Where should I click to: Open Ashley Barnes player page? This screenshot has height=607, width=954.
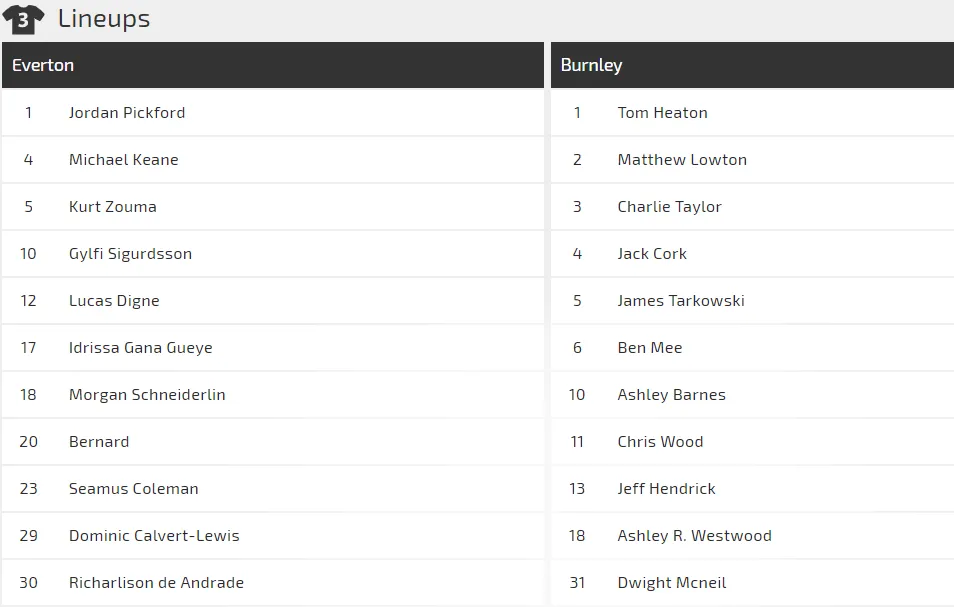coord(672,395)
